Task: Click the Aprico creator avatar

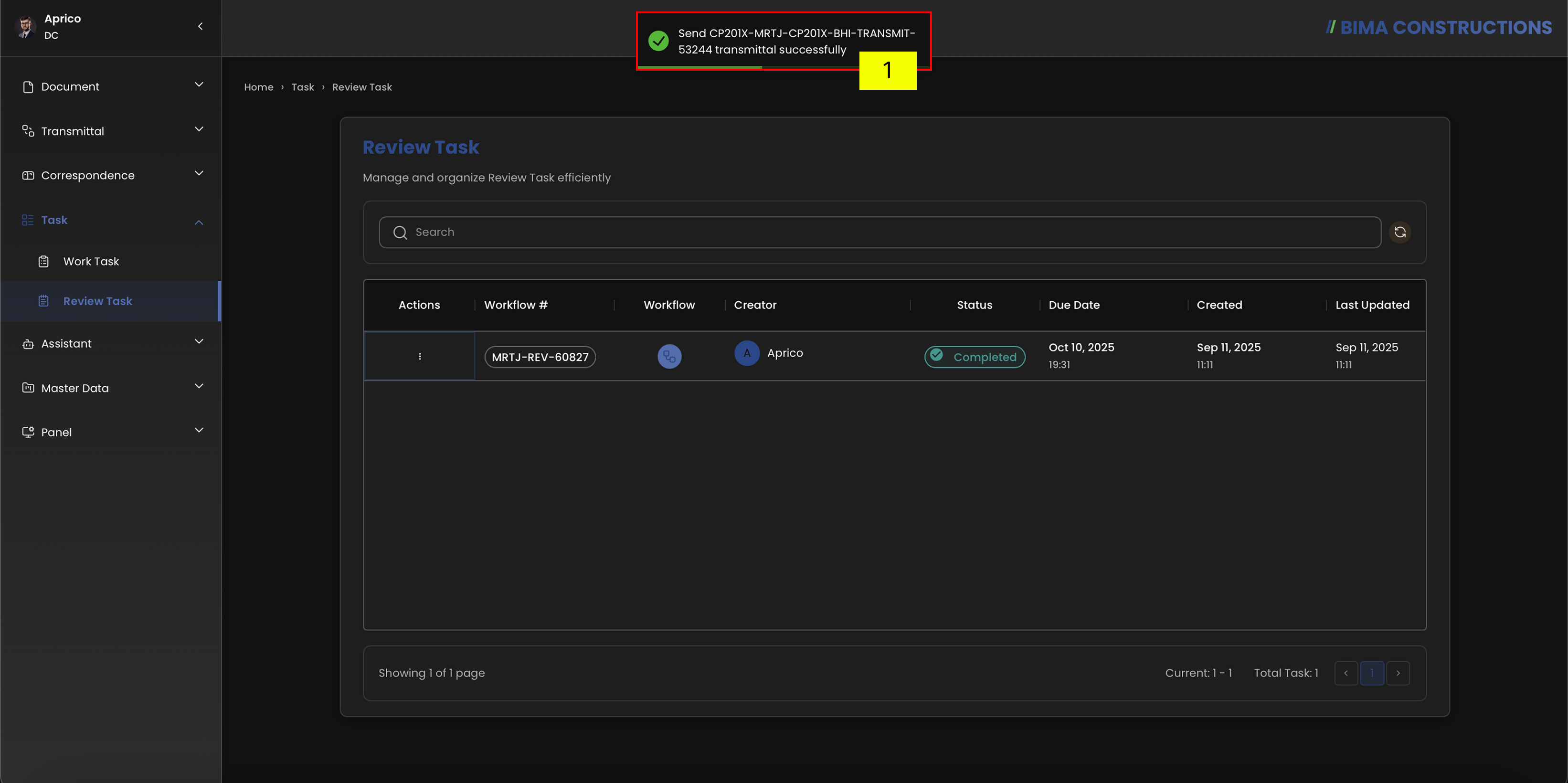Action: pyautogui.click(x=747, y=353)
